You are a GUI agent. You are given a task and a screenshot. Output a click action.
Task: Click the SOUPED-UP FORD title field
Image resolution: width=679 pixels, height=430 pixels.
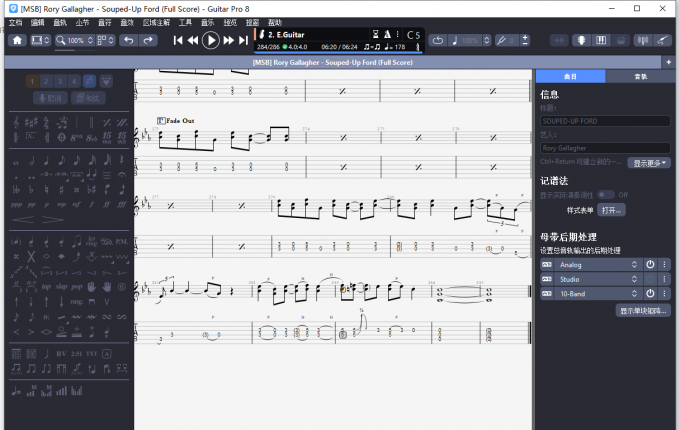[x=605, y=121]
